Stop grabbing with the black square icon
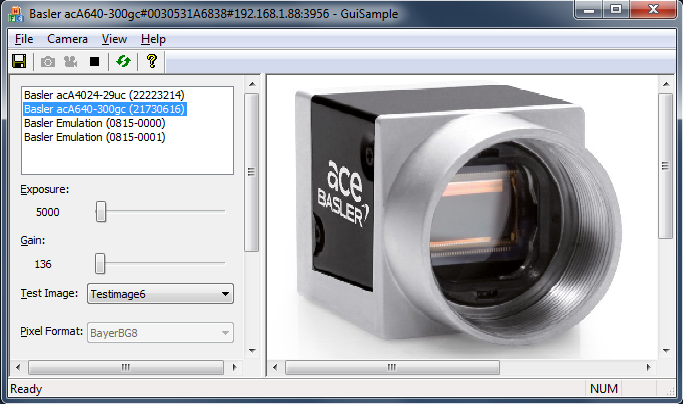The height and width of the screenshot is (404, 683). tap(94, 61)
